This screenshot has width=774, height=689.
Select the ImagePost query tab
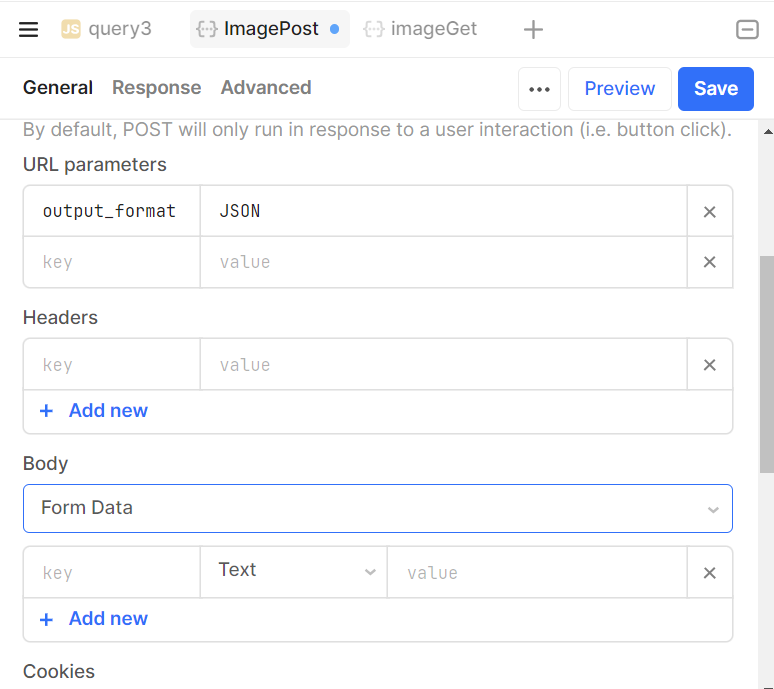pyautogui.click(x=269, y=29)
